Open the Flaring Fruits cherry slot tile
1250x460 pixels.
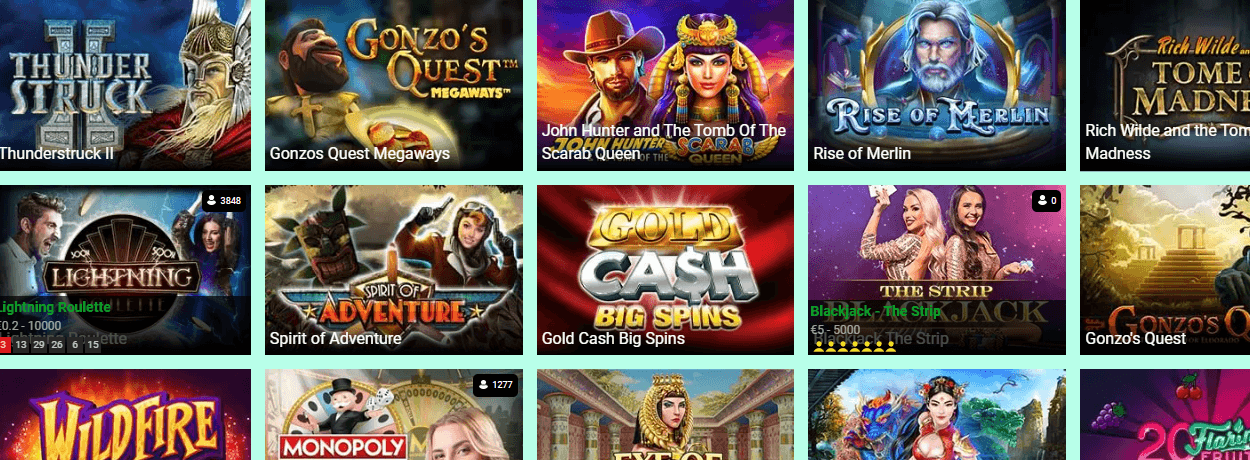coord(1165,414)
